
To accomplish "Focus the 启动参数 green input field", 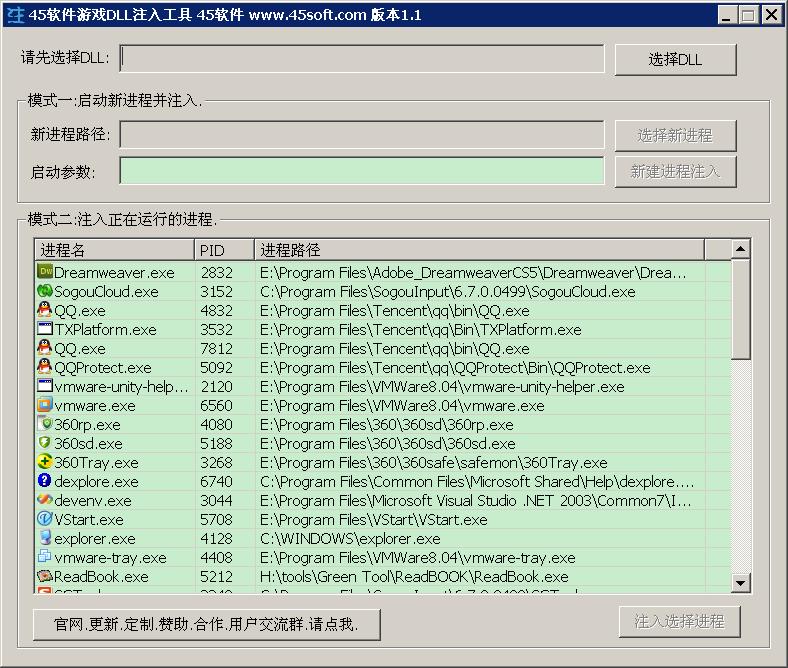I will coord(362,171).
